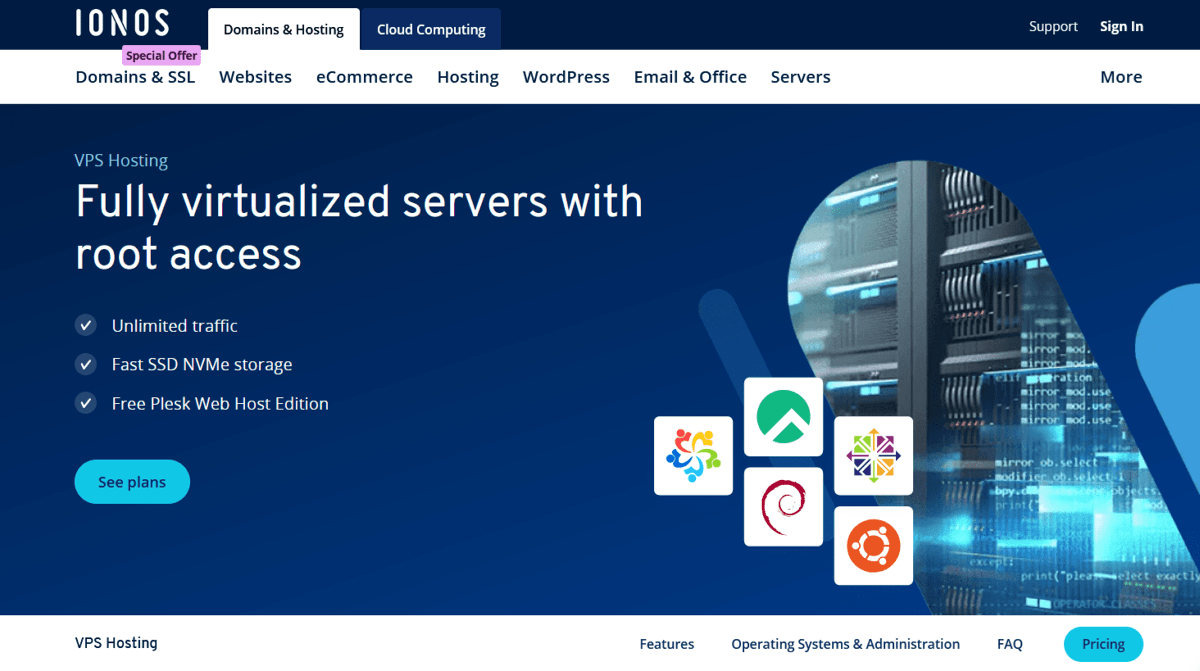Jump to the Features section
The height and width of the screenshot is (671, 1200).
pyautogui.click(x=667, y=644)
